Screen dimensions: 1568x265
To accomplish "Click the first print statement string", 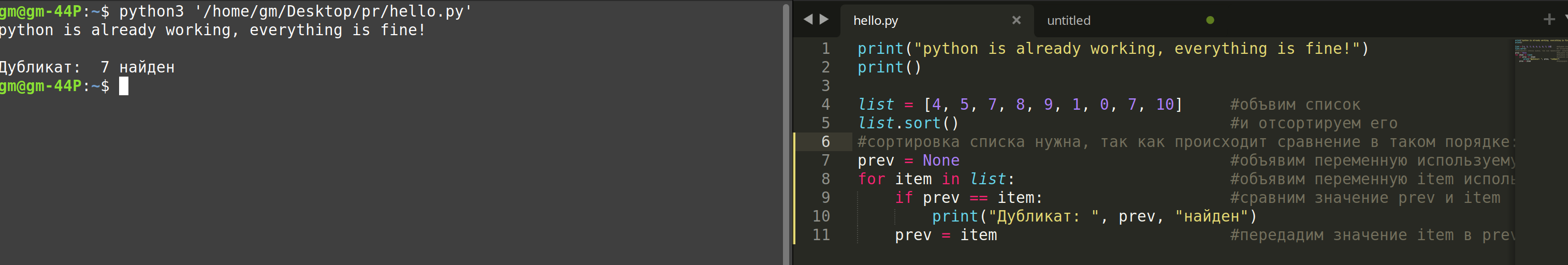I will (1137, 49).
